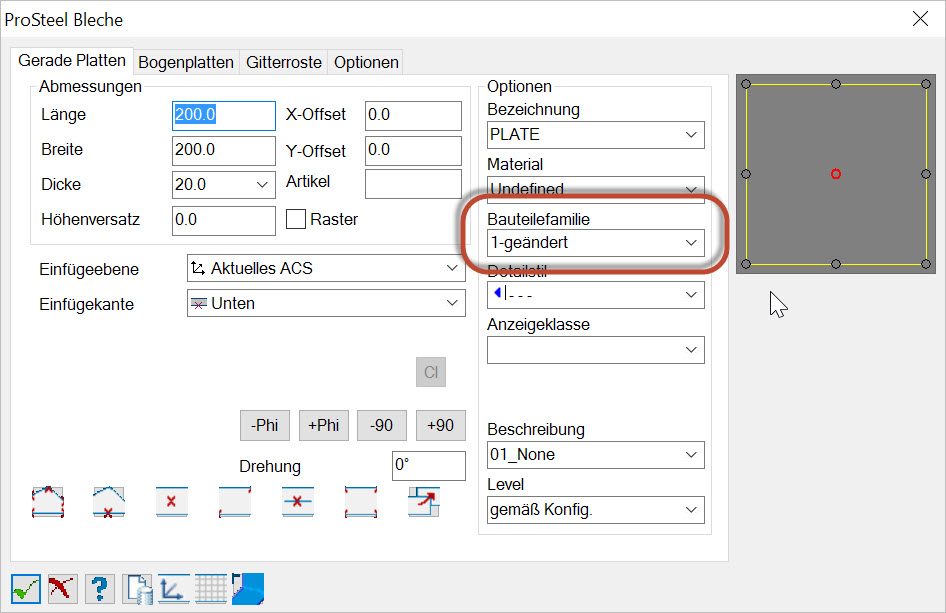
Task: Open the Bauteilefamilie dropdown showing 1-geändert
Action: pos(595,243)
